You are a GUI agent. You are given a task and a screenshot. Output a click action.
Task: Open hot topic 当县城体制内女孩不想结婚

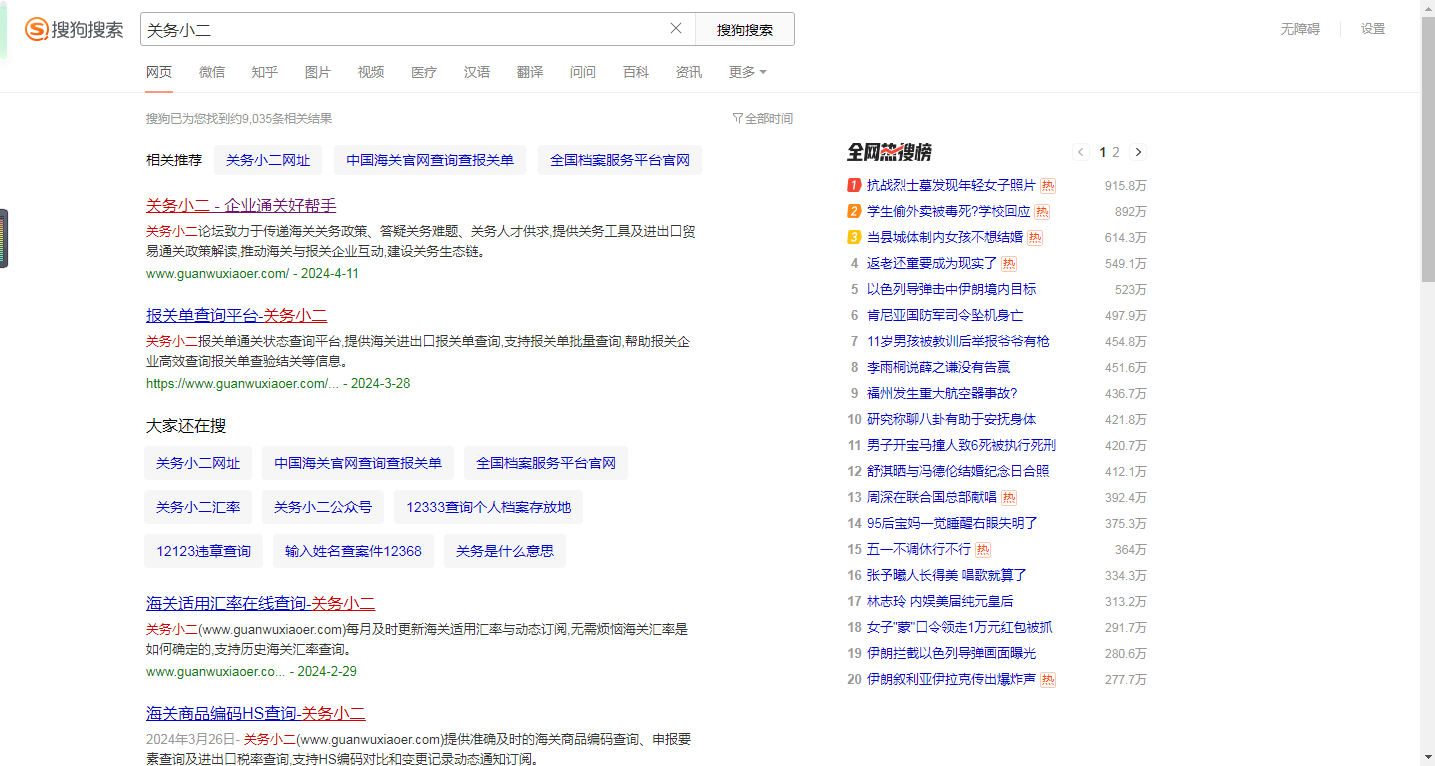click(x=945, y=237)
